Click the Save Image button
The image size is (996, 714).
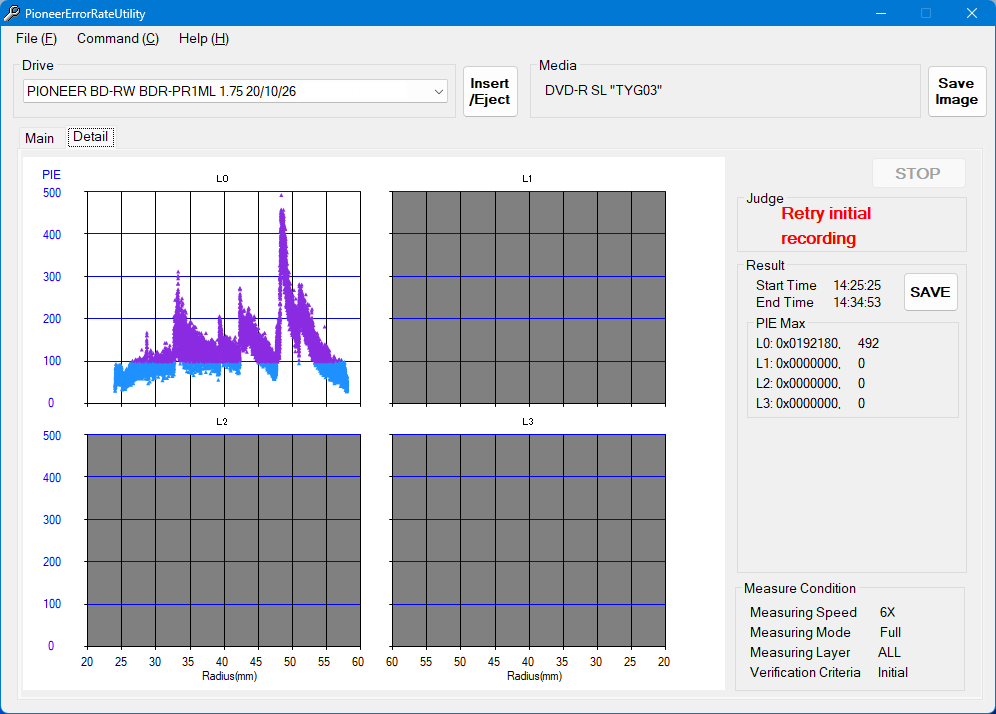point(956,92)
